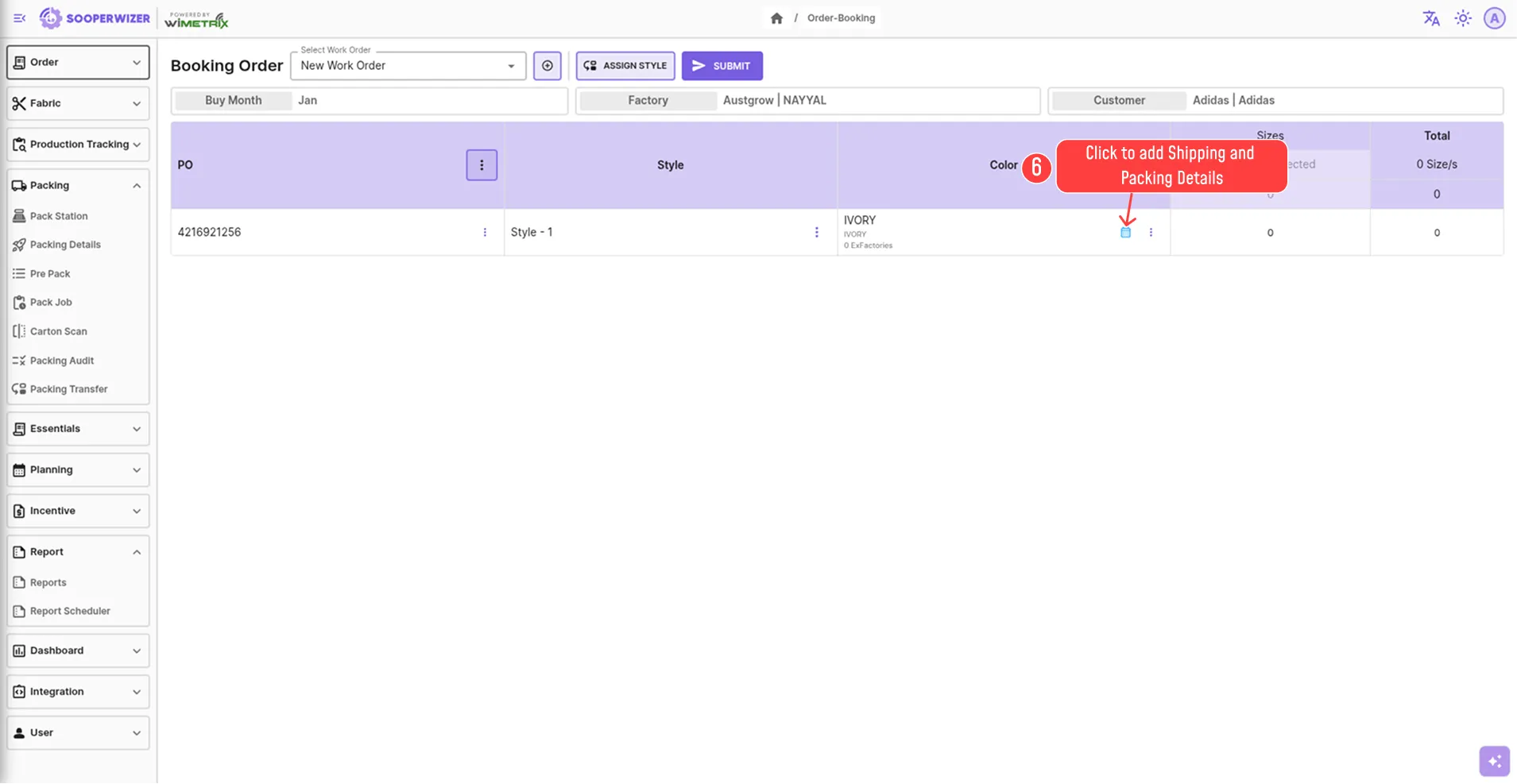Toggle the light/dark theme sun icon

1463,17
